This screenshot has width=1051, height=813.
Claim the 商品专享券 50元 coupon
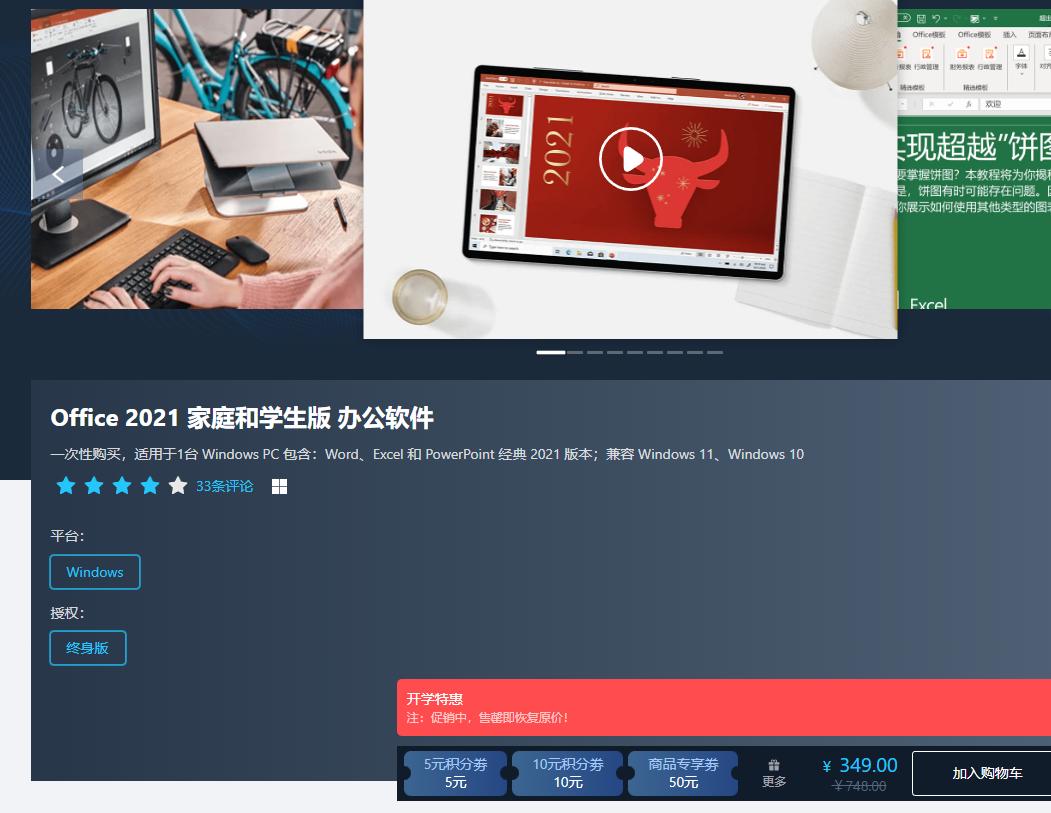point(682,773)
